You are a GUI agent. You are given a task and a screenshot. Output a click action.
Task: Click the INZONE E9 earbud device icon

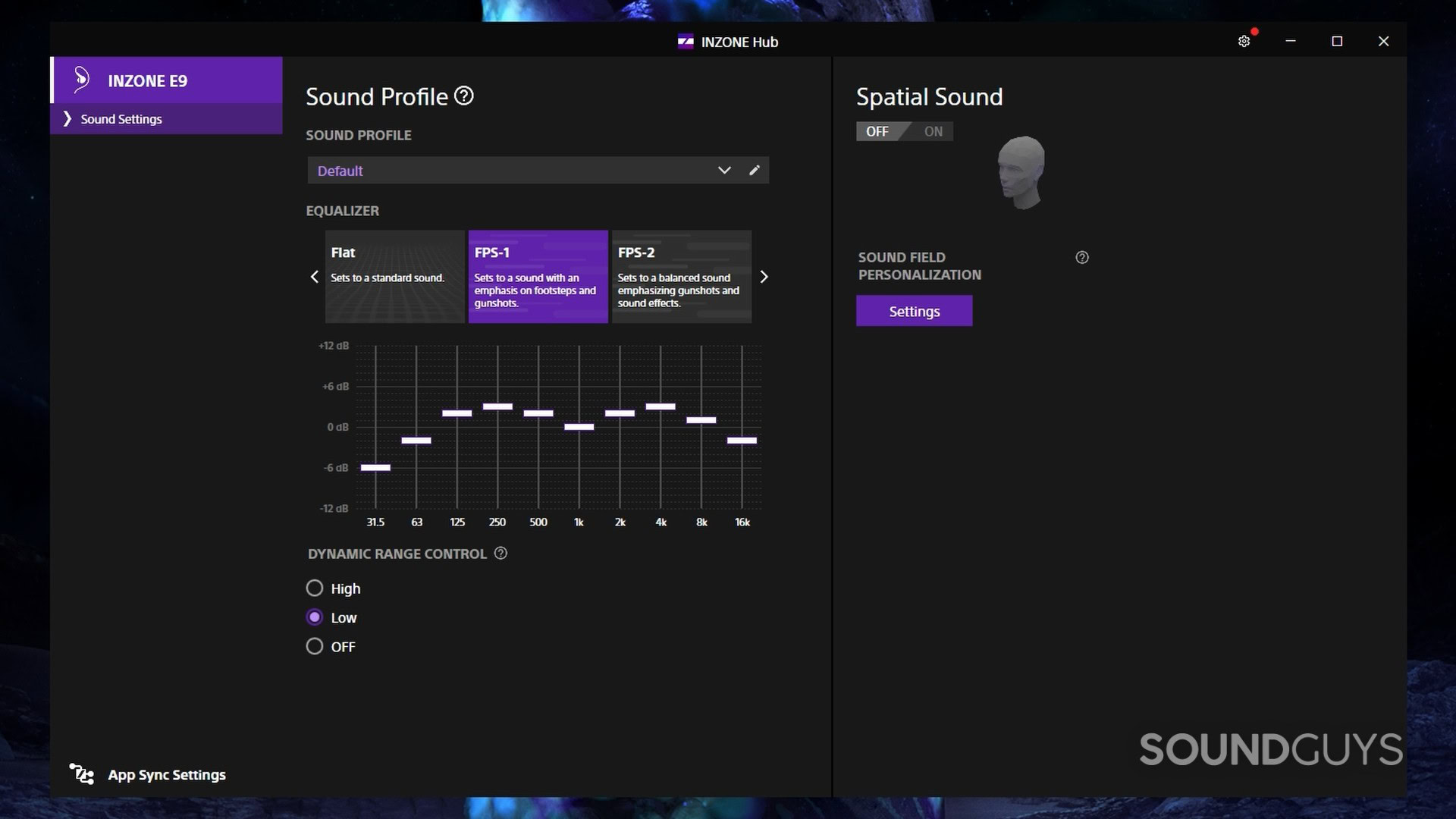[82, 80]
